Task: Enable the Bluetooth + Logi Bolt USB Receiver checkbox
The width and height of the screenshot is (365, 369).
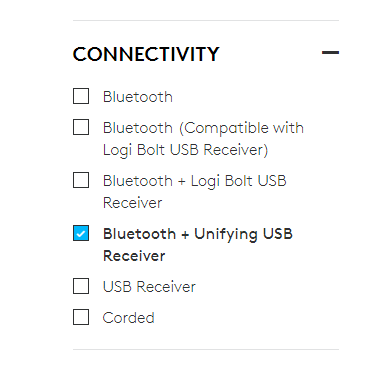Action: click(81, 180)
